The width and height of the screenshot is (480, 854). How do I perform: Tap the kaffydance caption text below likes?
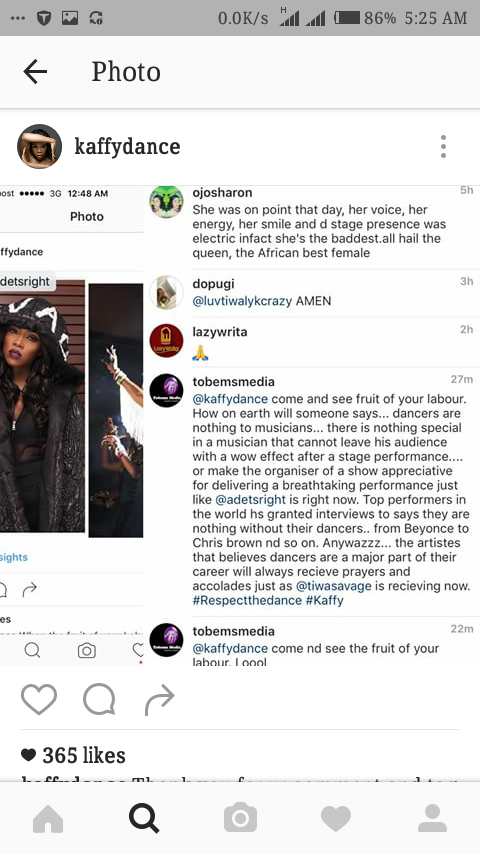point(240,780)
